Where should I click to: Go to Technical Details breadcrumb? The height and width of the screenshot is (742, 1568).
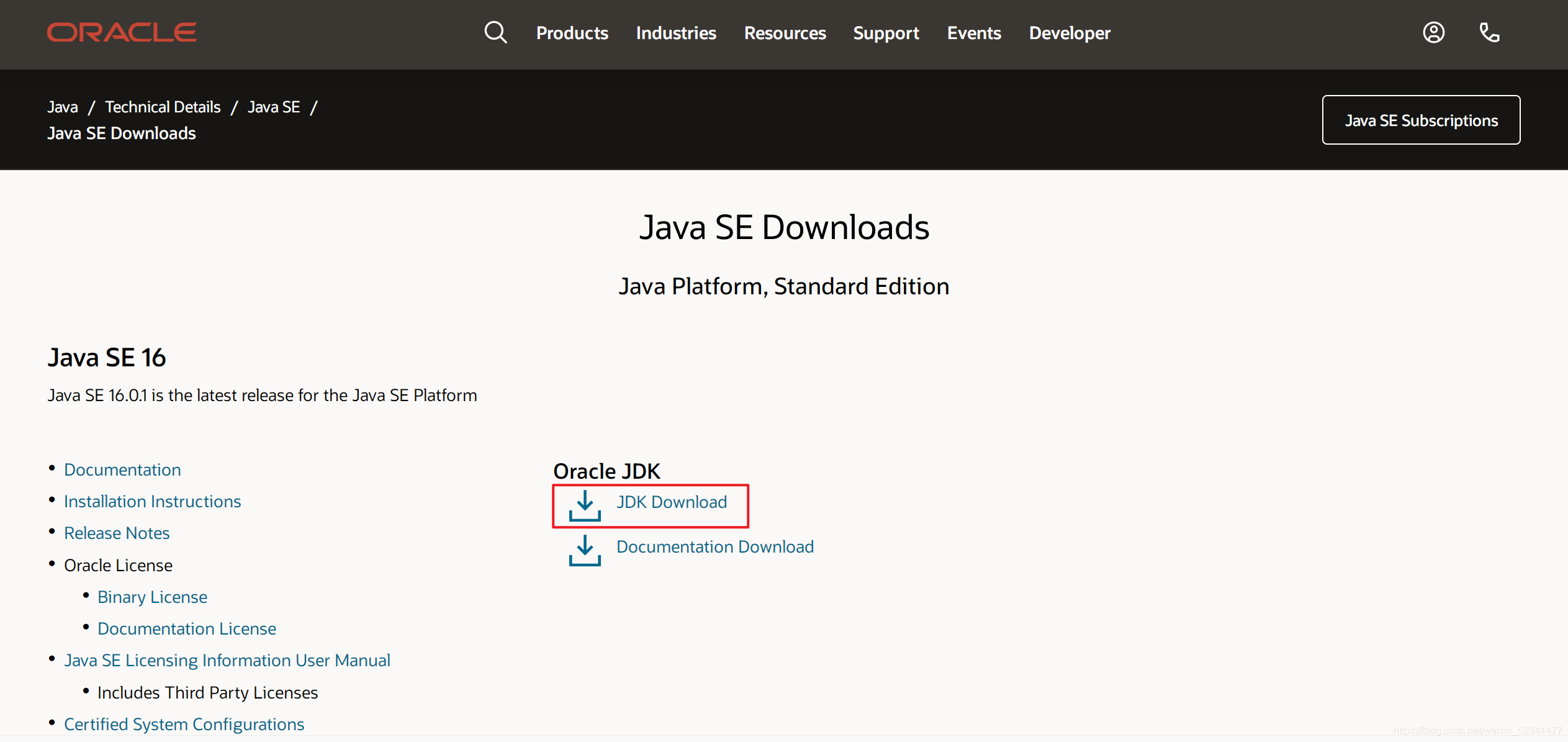click(163, 107)
